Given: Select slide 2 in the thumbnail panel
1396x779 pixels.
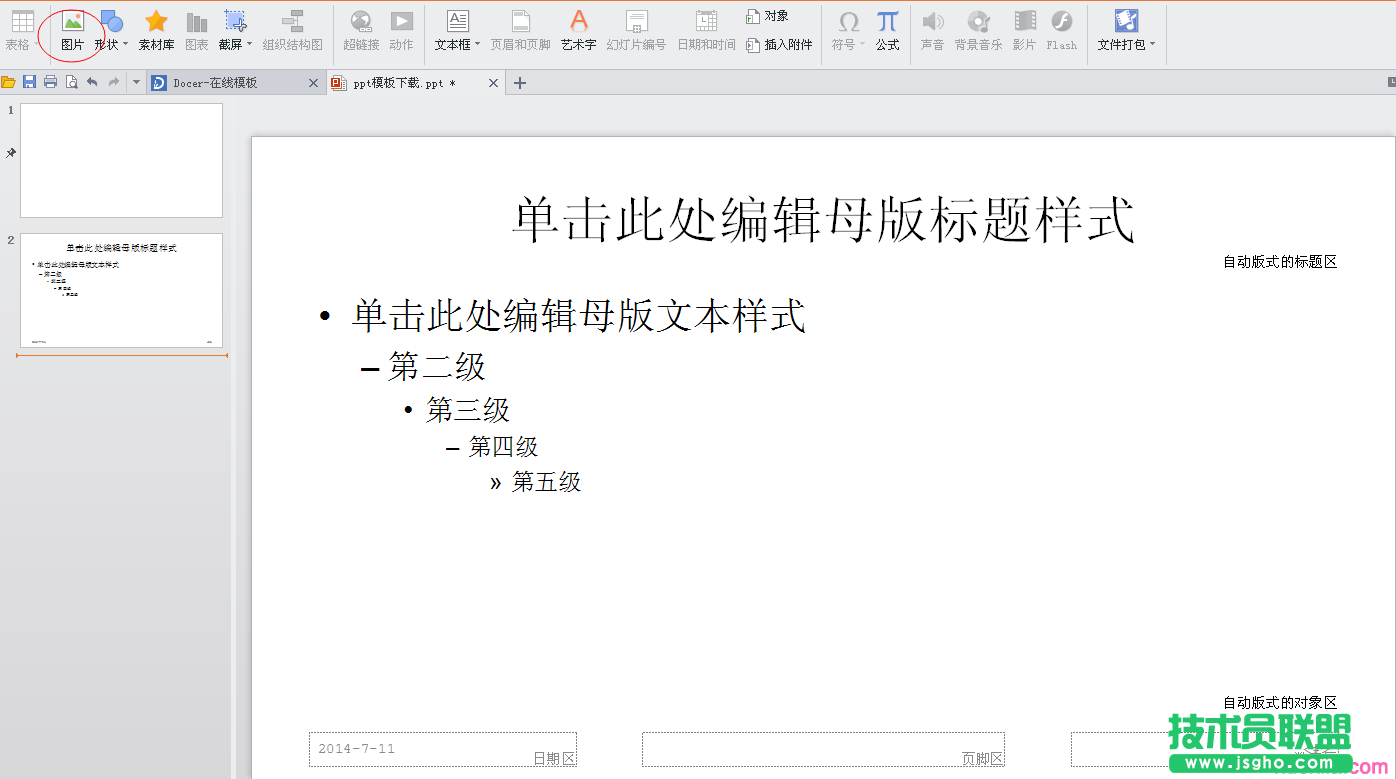Looking at the screenshot, I should tap(120, 290).
